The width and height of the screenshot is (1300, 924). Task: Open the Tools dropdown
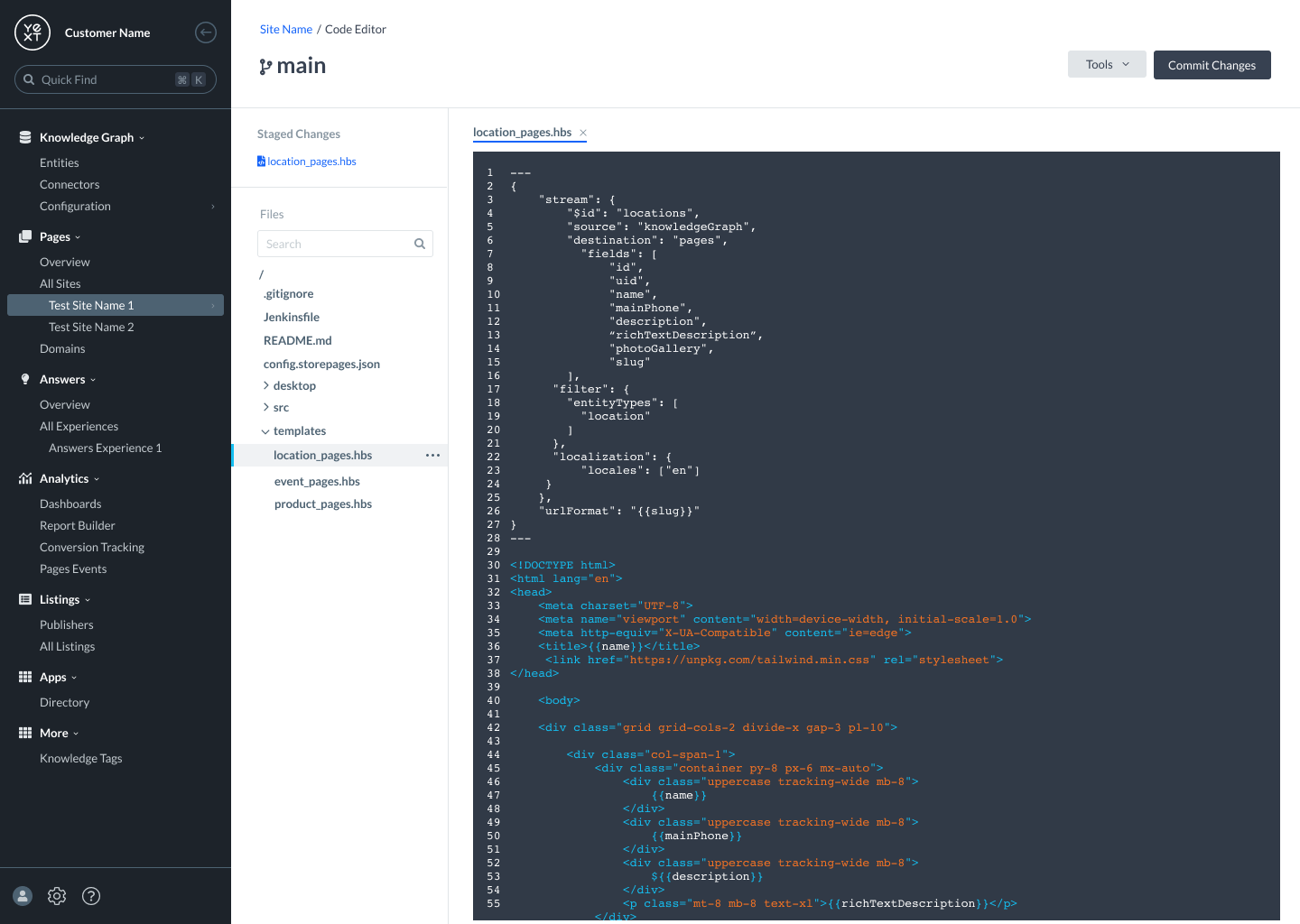(1107, 64)
